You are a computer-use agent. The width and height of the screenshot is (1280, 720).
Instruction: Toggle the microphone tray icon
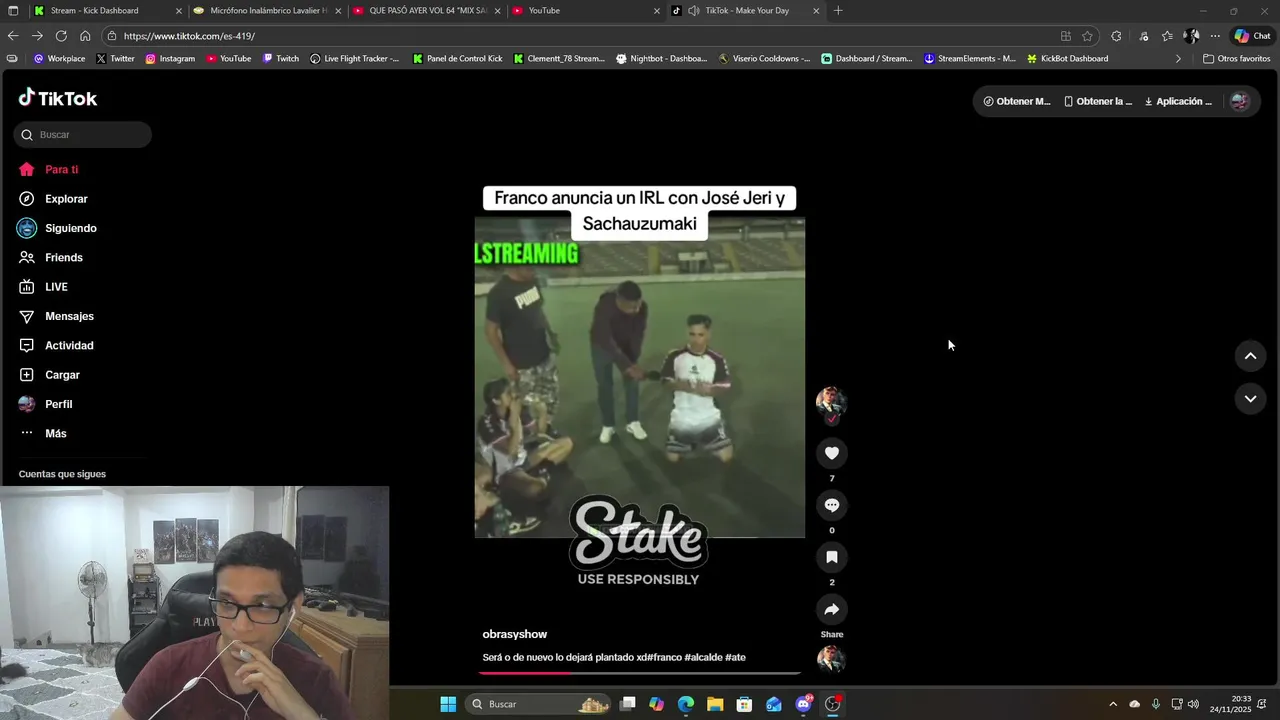coord(1156,704)
